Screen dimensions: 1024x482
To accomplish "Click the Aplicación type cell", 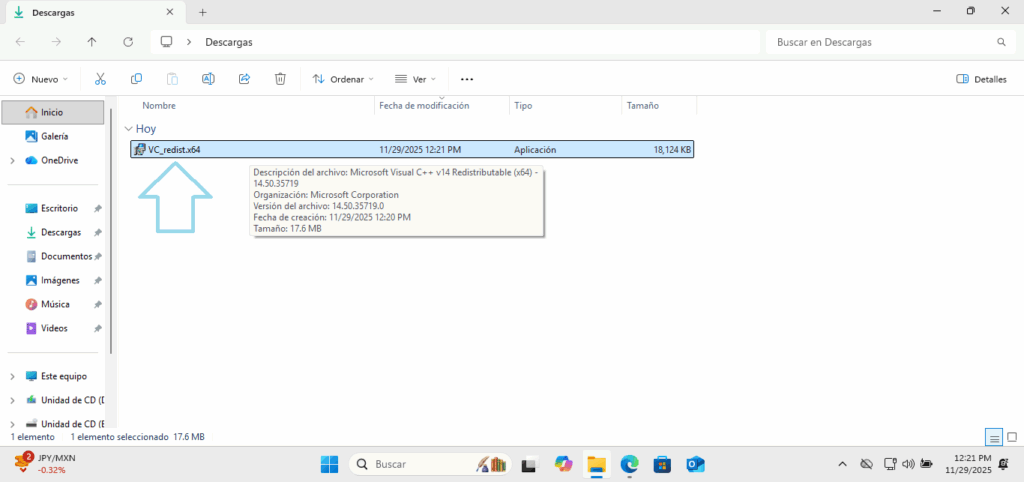I will click(x=535, y=150).
